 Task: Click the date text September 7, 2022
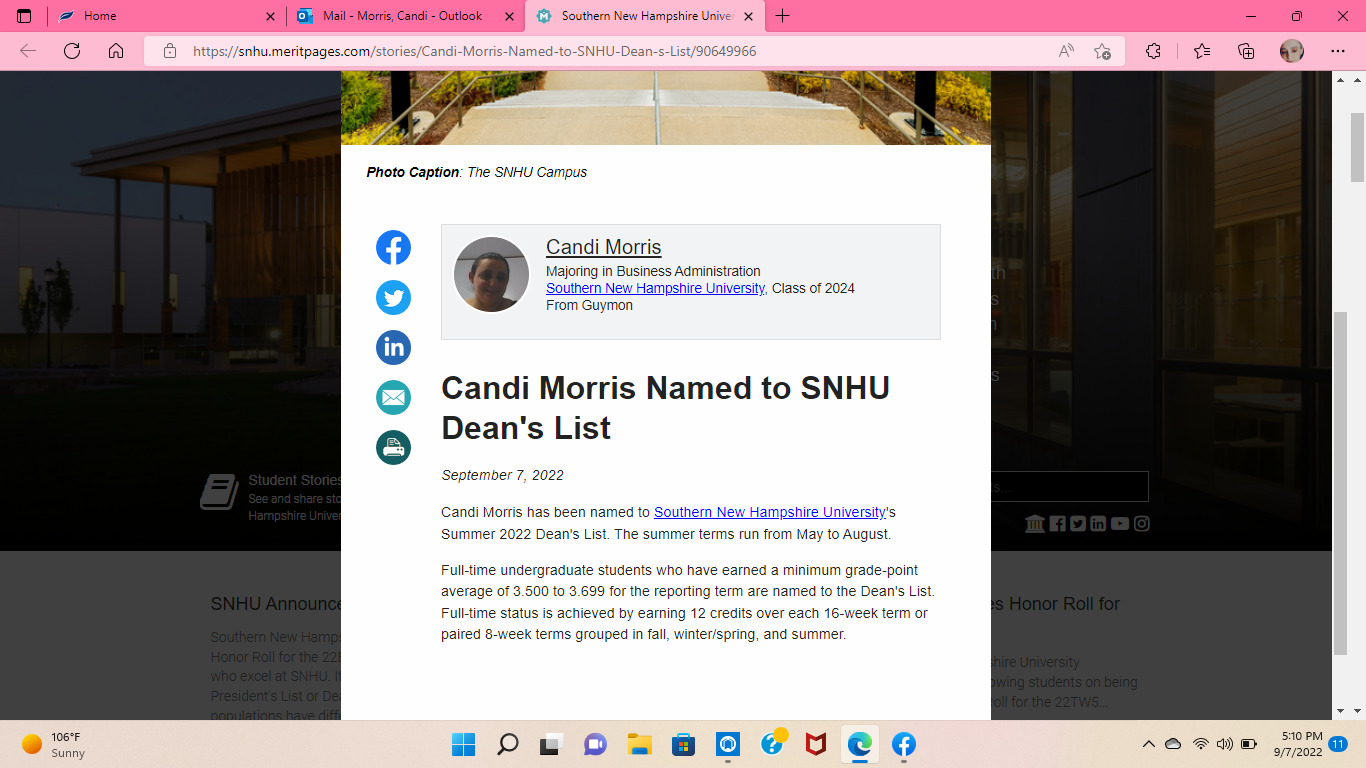pyautogui.click(x=502, y=475)
